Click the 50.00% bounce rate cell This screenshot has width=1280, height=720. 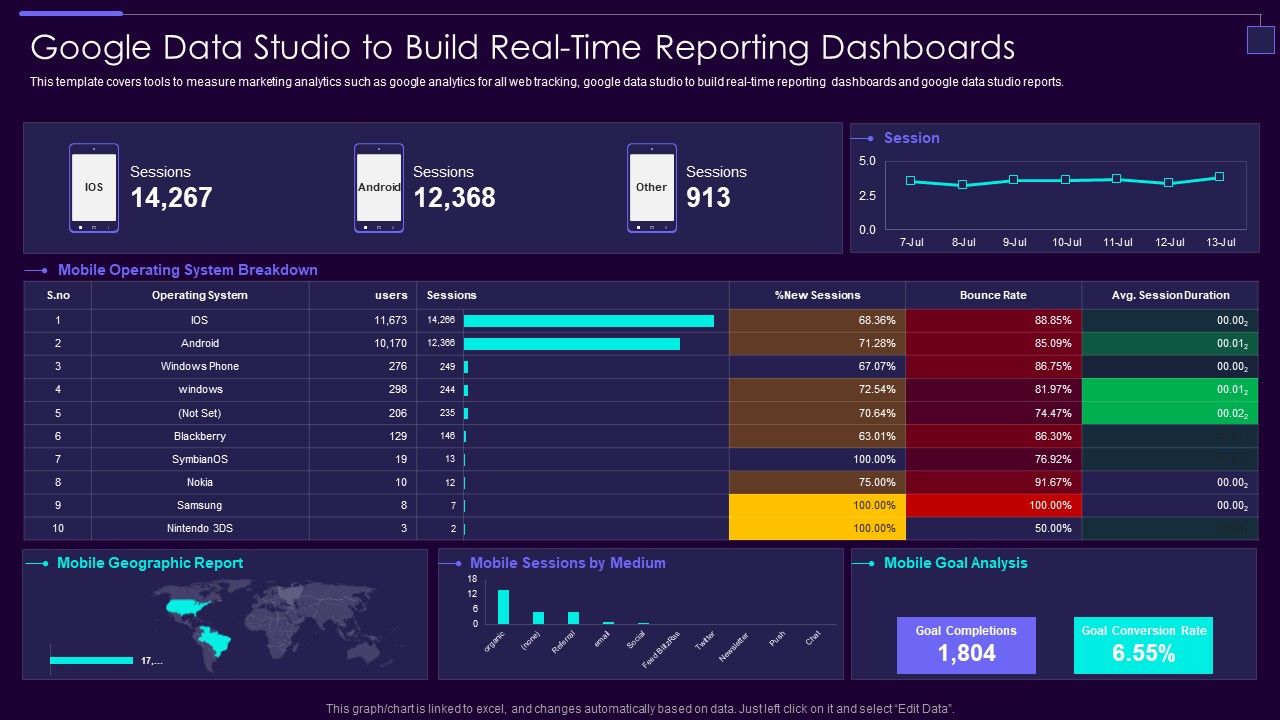993,528
